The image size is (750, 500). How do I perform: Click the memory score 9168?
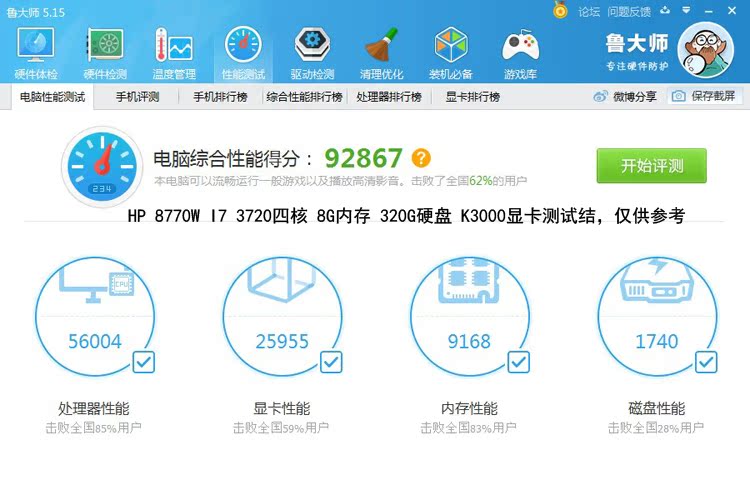click(x=469, y=341)
